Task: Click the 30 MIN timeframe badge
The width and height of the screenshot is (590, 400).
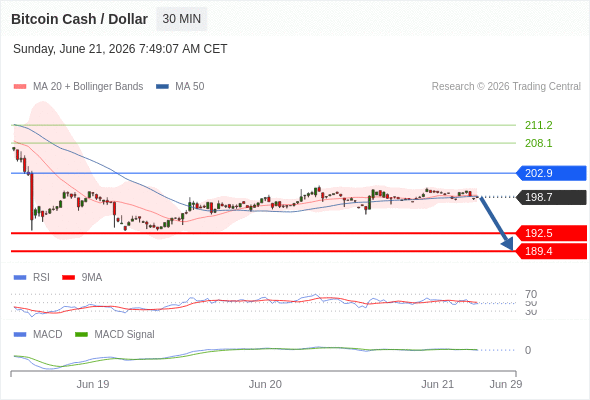Action: pos(181,19)
